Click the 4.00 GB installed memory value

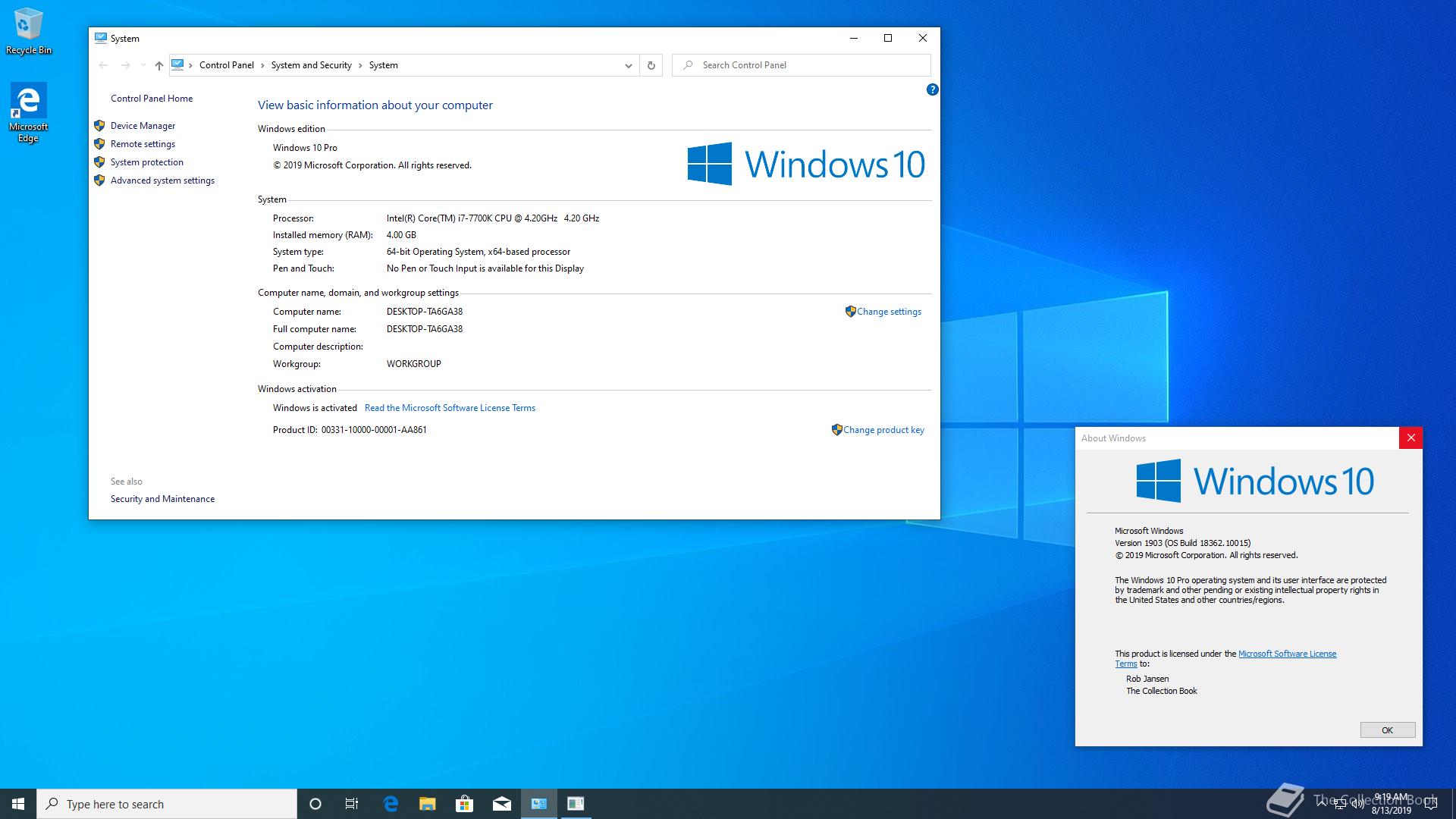[x=401, y=235]
